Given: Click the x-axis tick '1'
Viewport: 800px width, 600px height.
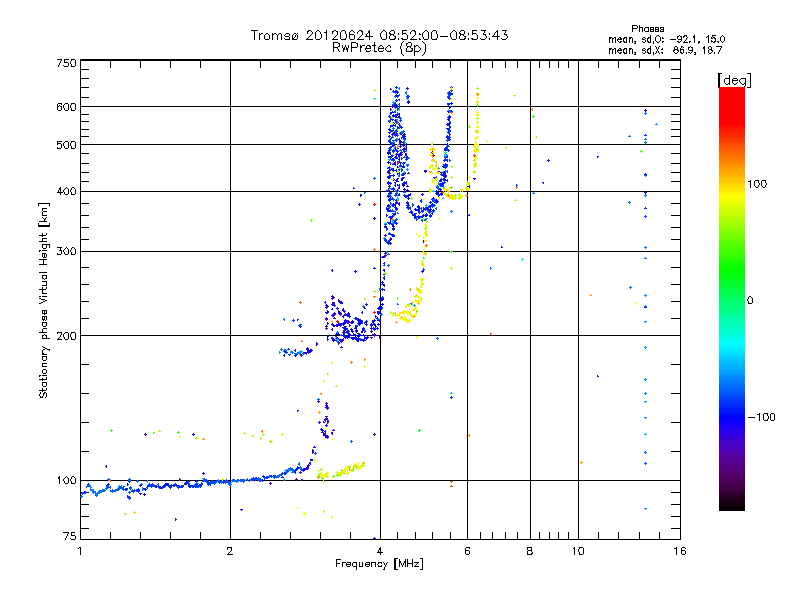Looking at the screenshot, I should coord(80,551).
